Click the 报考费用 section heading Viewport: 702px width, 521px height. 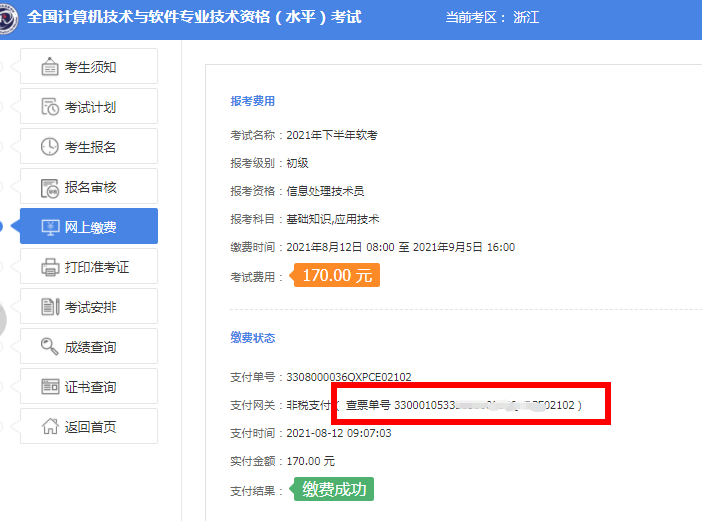click(x=252, y=101)
